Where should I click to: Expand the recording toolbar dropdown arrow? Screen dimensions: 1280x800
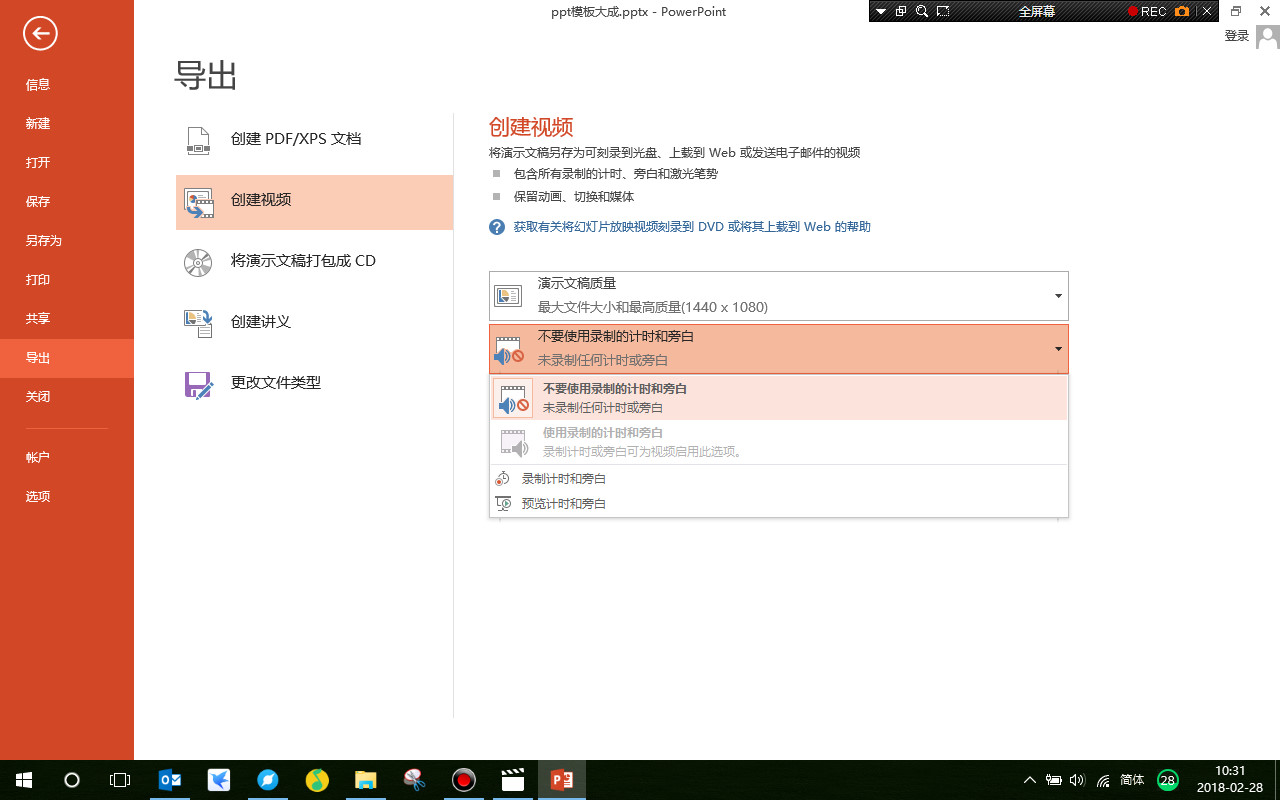click(881, 11)
